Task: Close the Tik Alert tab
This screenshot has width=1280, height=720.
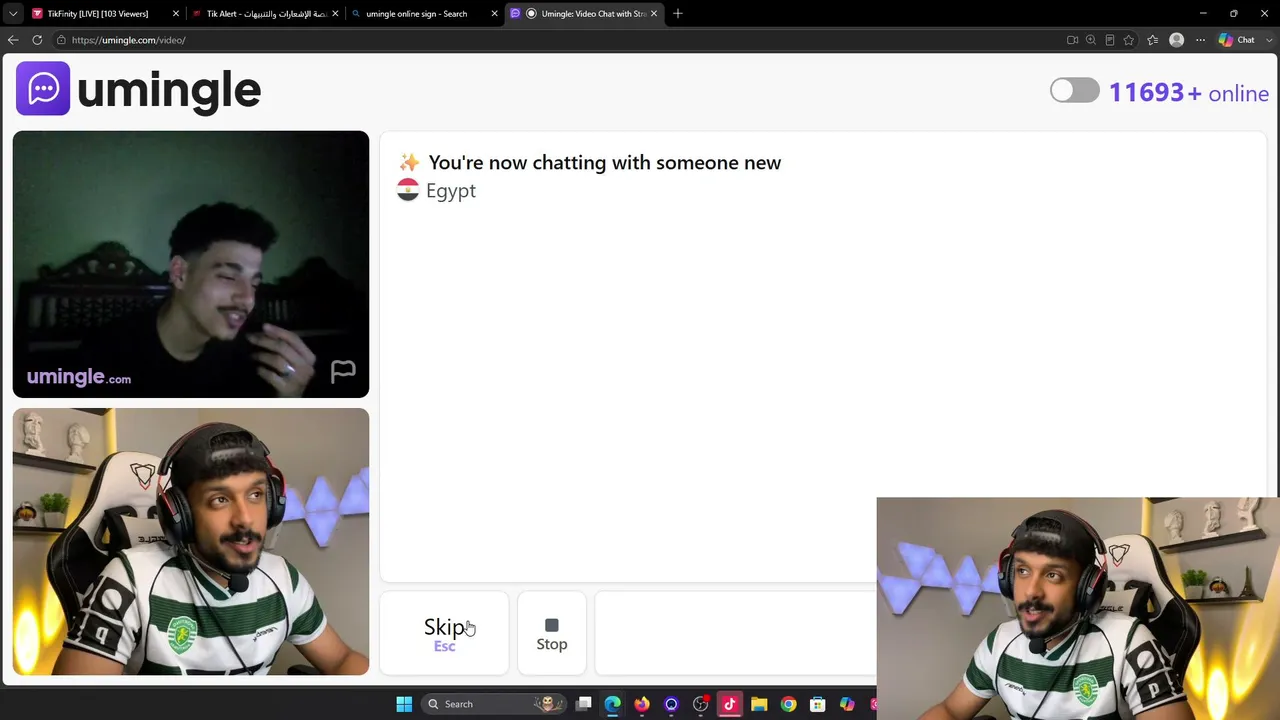Action: tap(335, 14)
